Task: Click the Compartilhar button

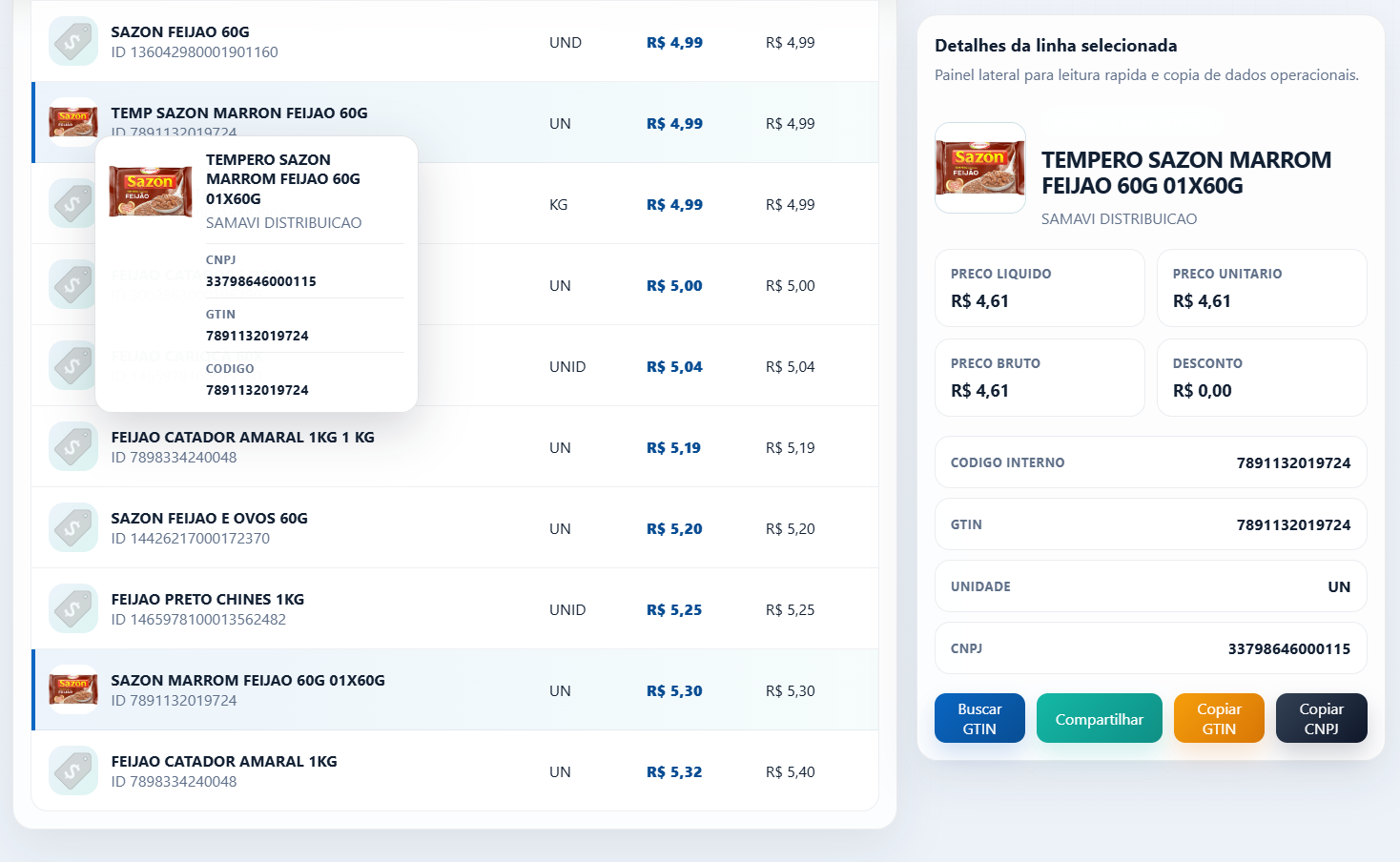Action: pyautogui.click(x=1100, y=718)
